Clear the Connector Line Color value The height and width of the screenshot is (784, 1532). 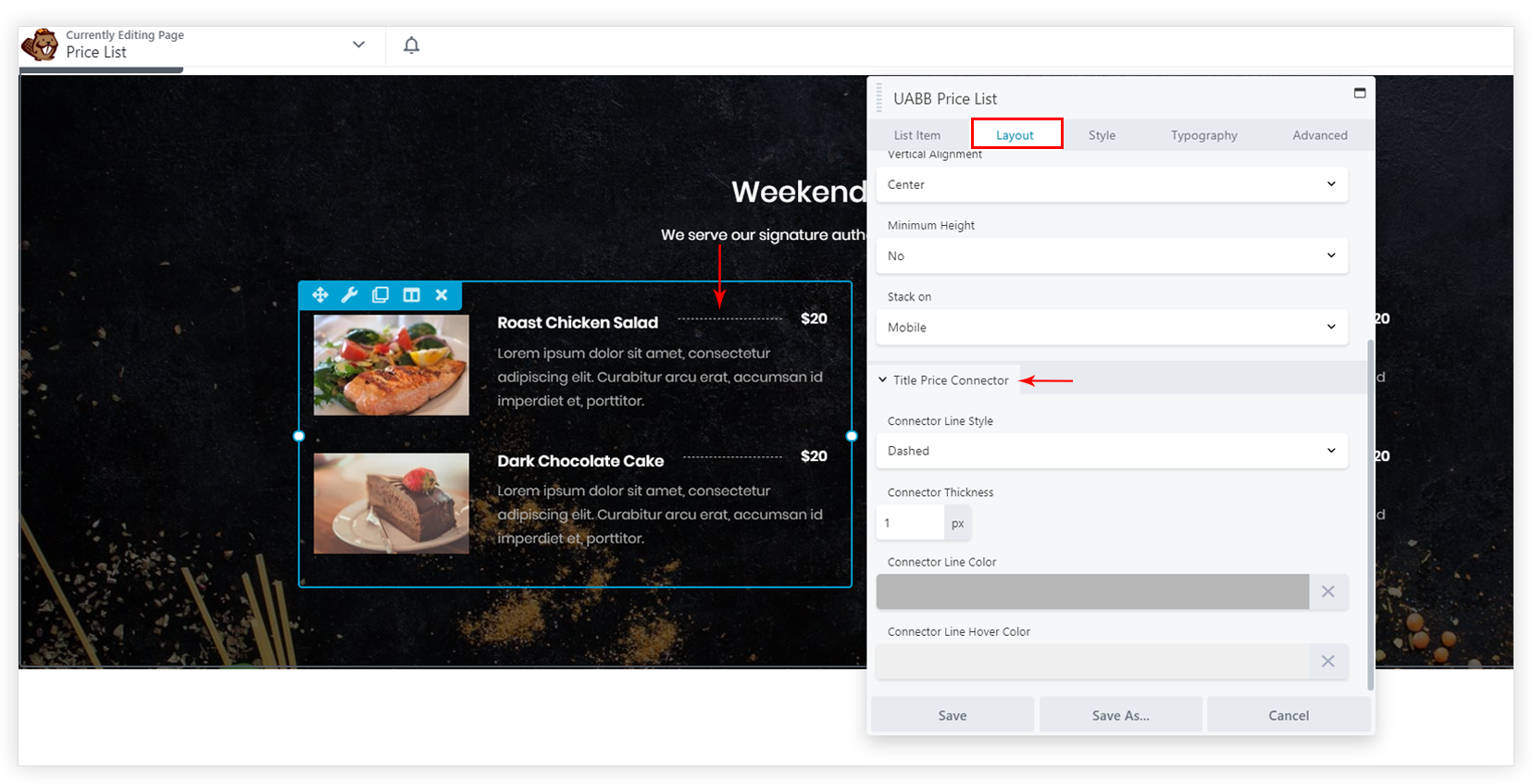click(1328, 591)
